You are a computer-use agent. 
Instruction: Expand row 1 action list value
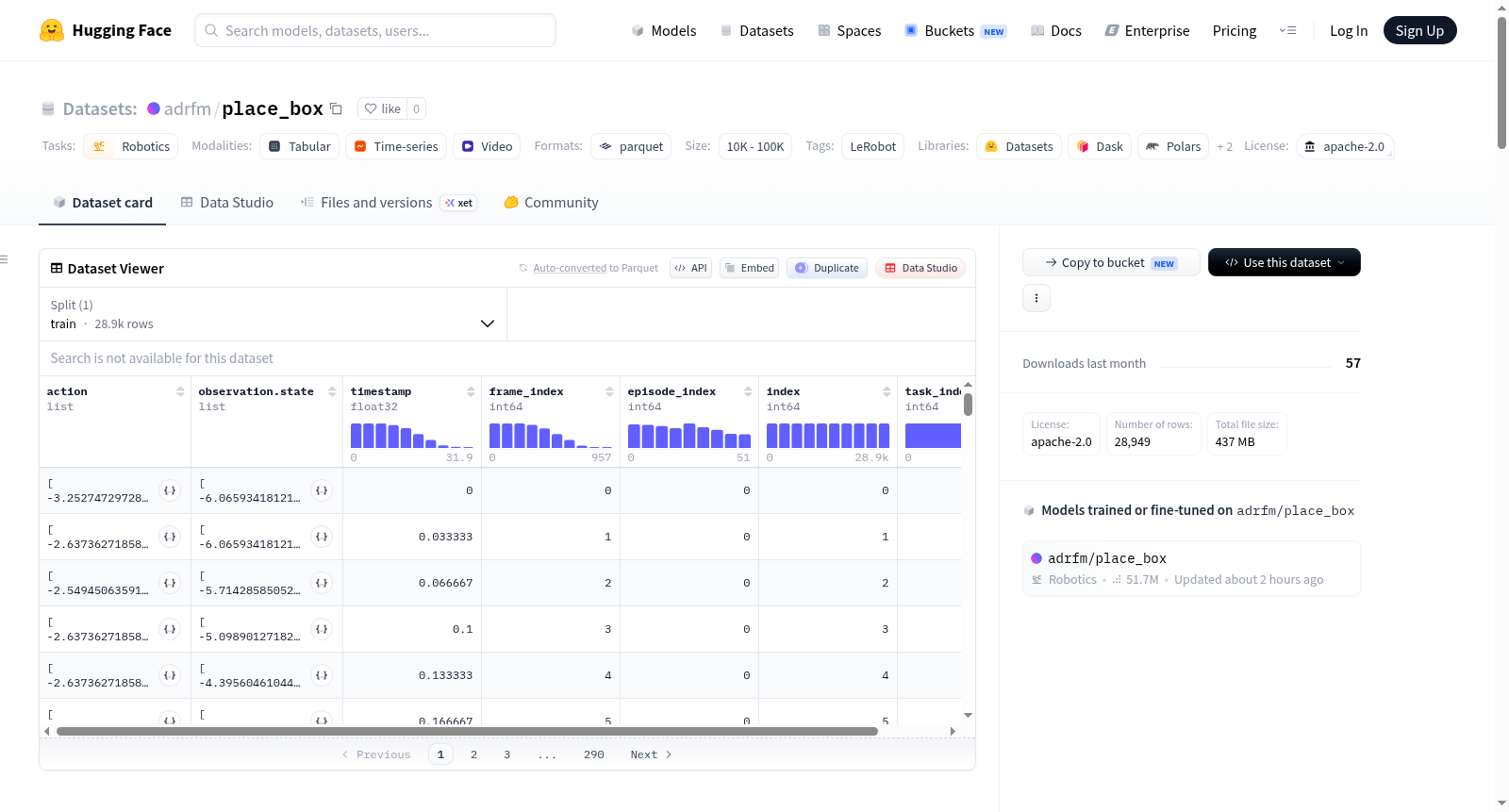point(170,537)
